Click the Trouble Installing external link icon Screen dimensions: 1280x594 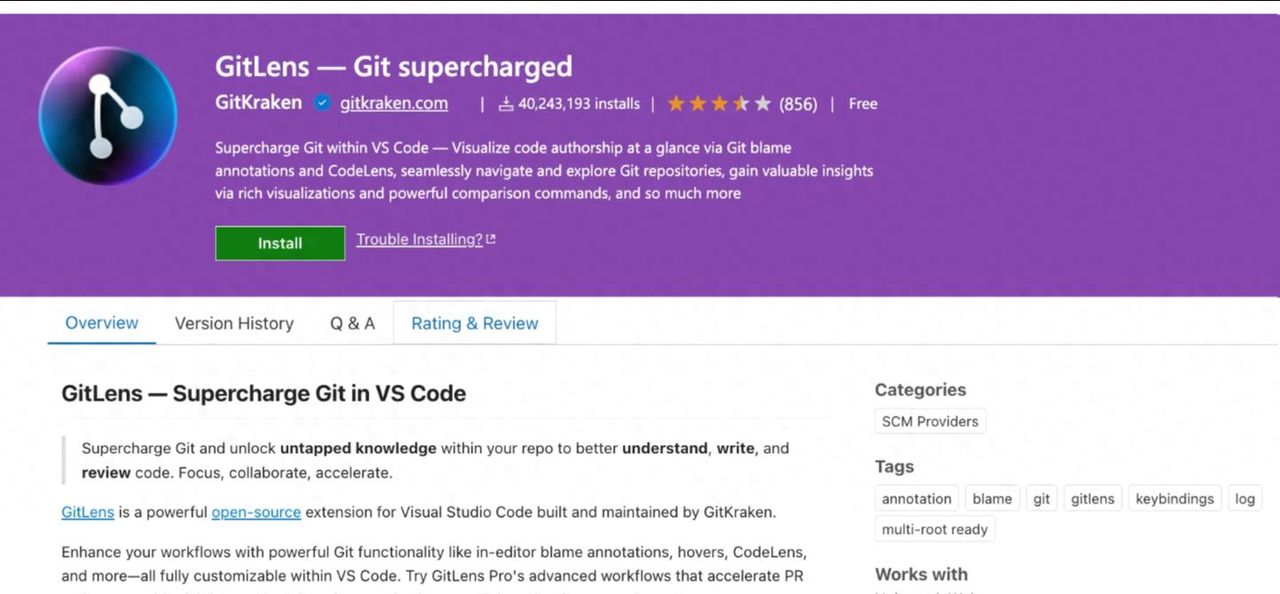(x=491, y=240)
